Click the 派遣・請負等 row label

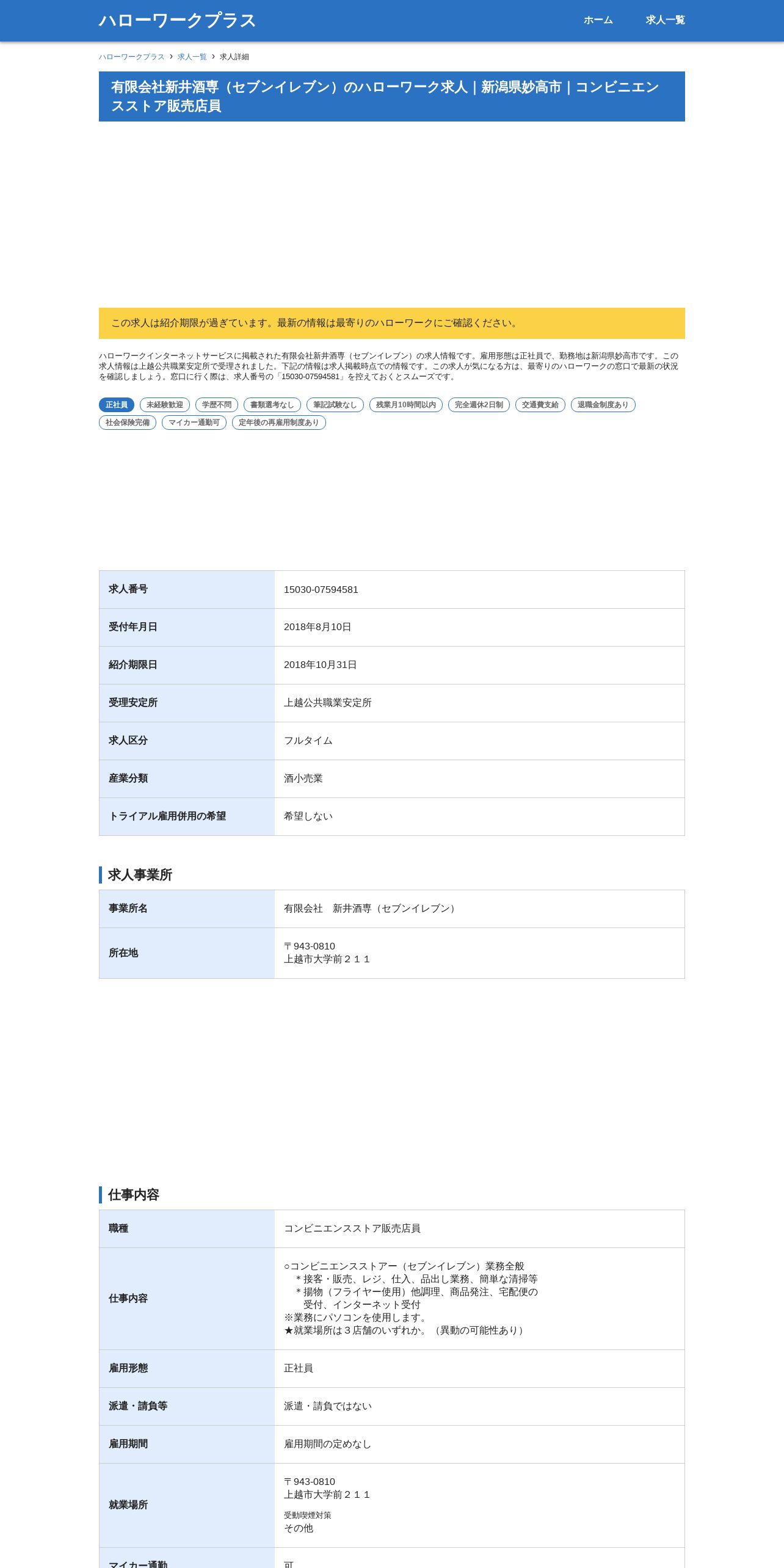[x=138, y=1406]
